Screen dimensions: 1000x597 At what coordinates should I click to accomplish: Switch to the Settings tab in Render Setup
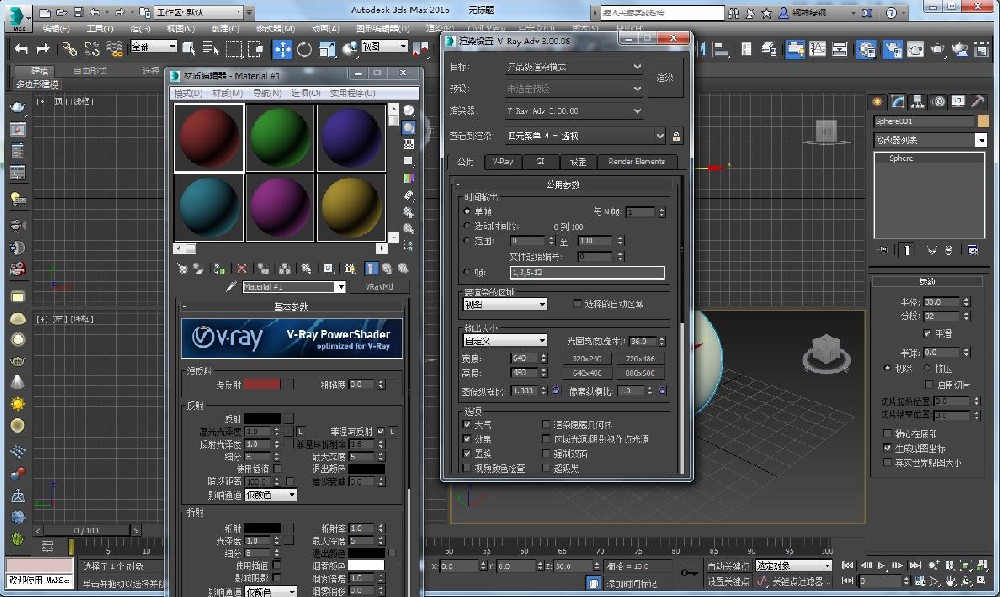click(x=578, y=161)
